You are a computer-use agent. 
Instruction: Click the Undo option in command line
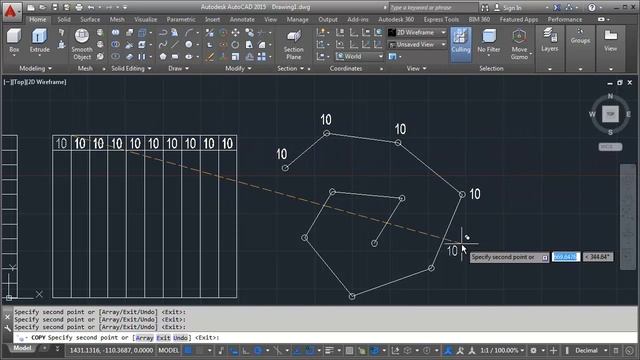[x=180, y=338]
